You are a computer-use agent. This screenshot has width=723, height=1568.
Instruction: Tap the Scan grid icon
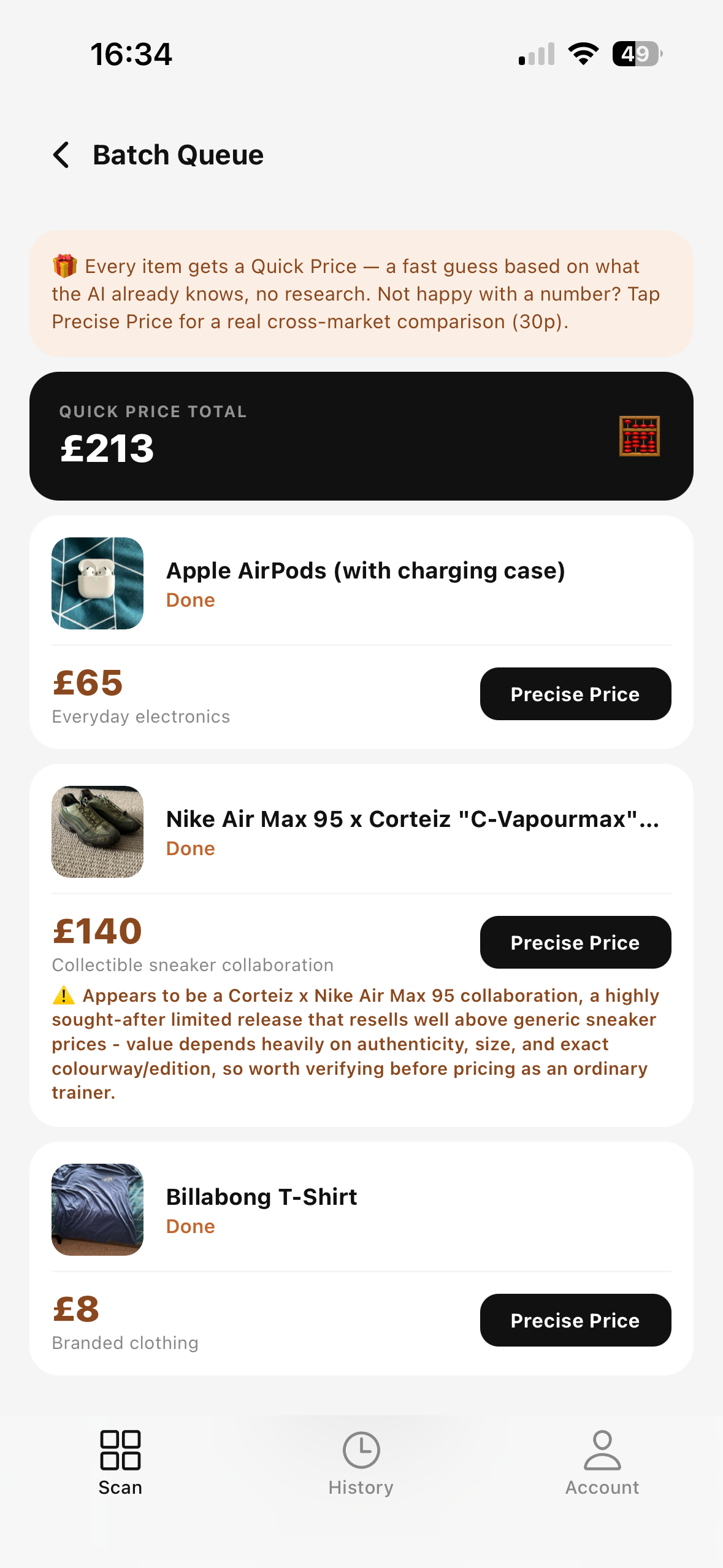(120, 1450)
